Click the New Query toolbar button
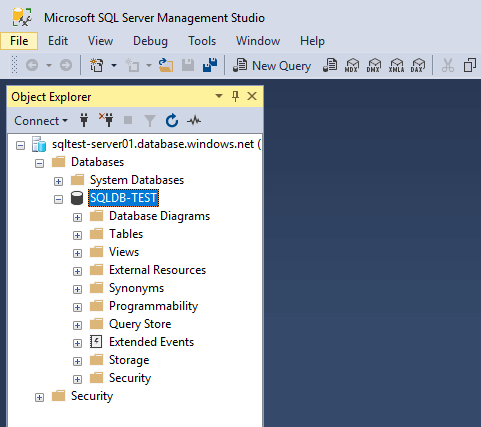Image resolution: width=481 pixels, height=427 pixels. pos(272,65)
